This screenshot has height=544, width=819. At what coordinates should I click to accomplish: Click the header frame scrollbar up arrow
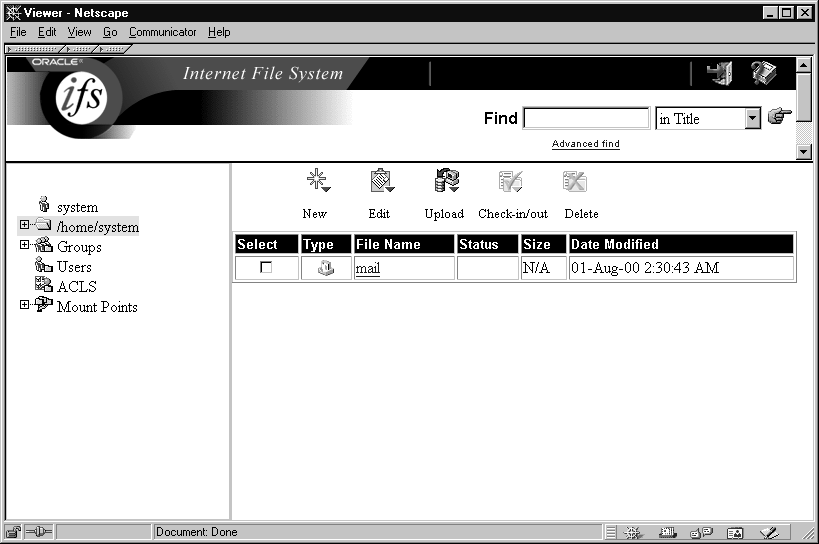[x=803, y=65]
